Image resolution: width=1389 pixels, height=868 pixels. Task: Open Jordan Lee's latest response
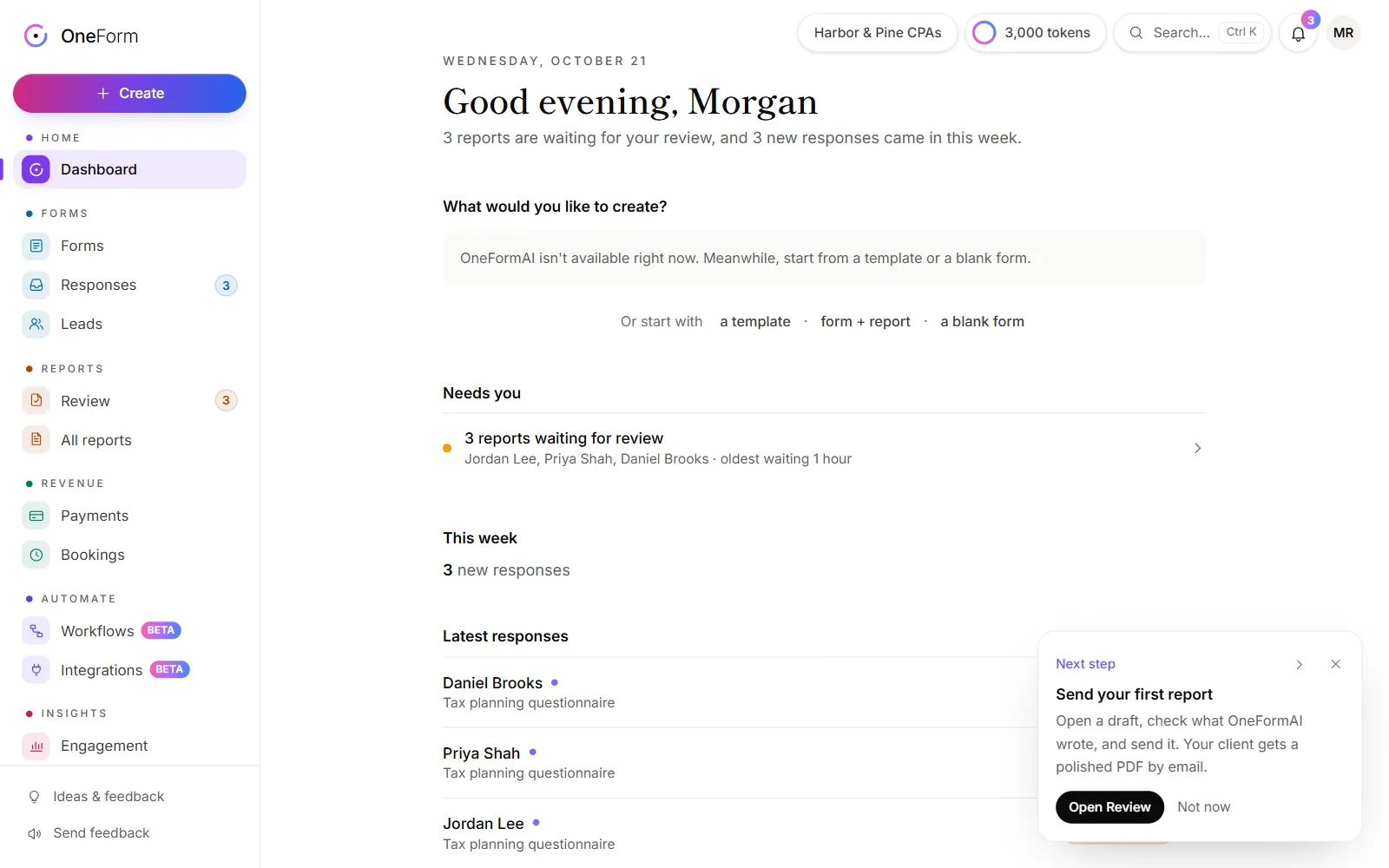740,833
